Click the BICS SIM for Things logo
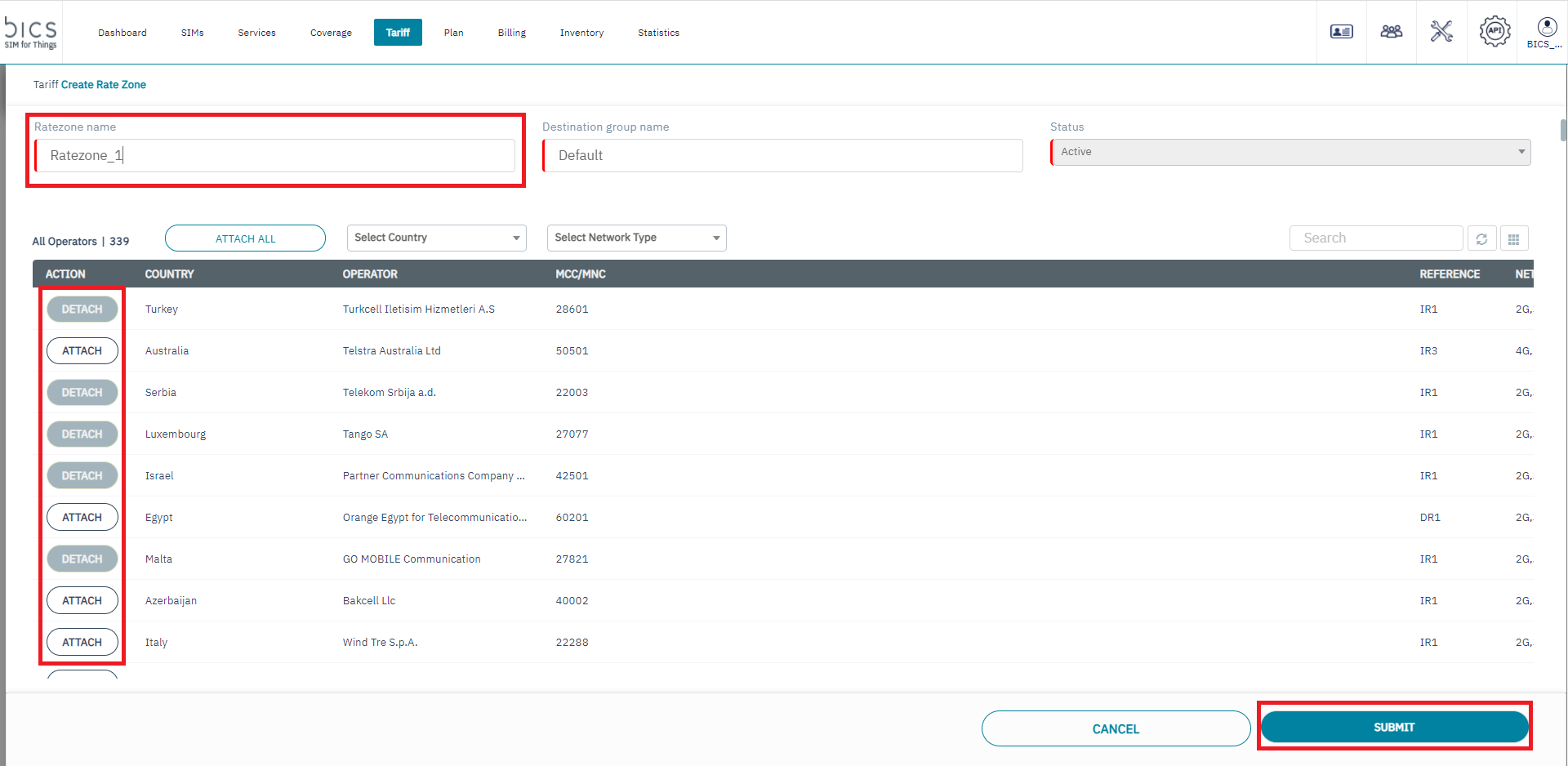 (x=31, y=33)
